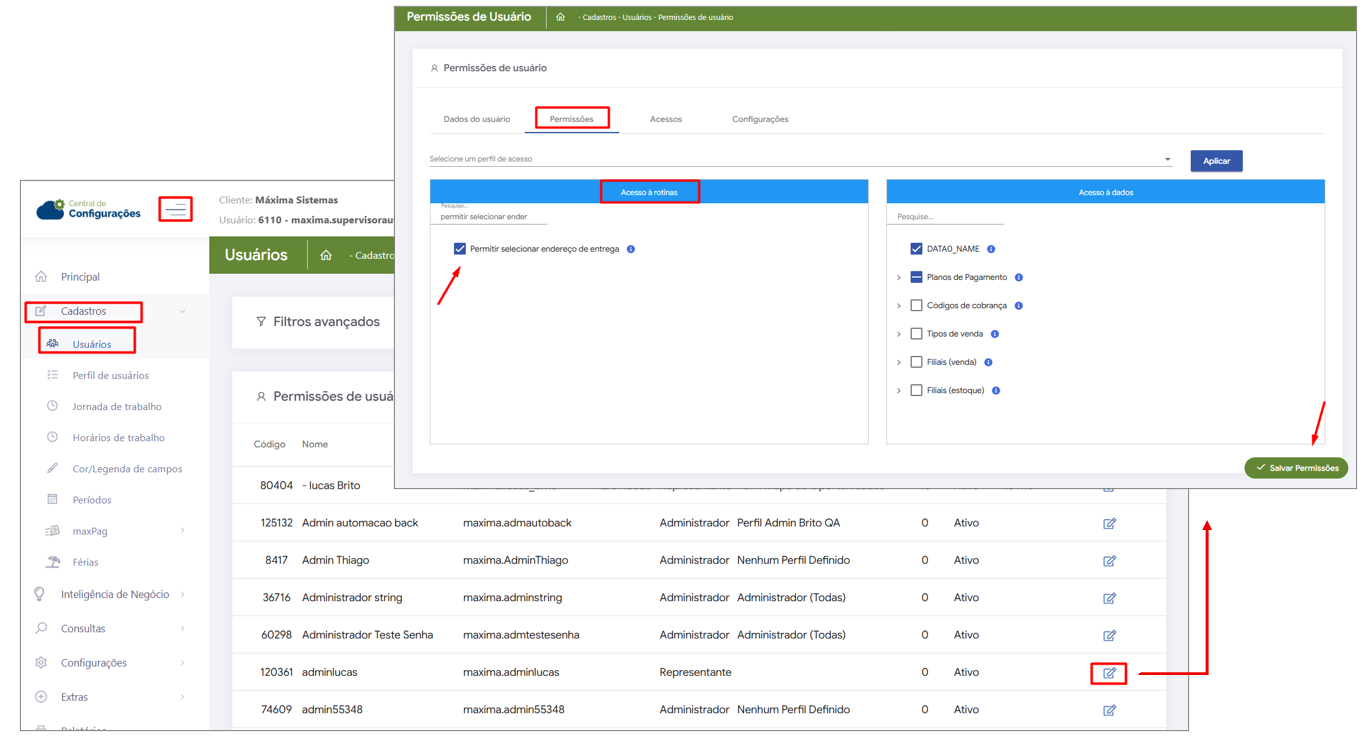Open edit icon for adminlucas row

pos(1109,673)
